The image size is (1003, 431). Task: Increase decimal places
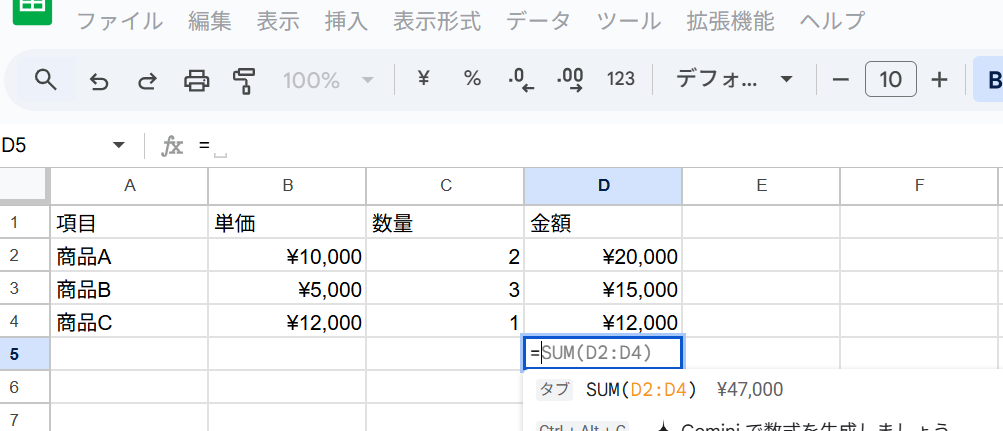coord(570,80)
